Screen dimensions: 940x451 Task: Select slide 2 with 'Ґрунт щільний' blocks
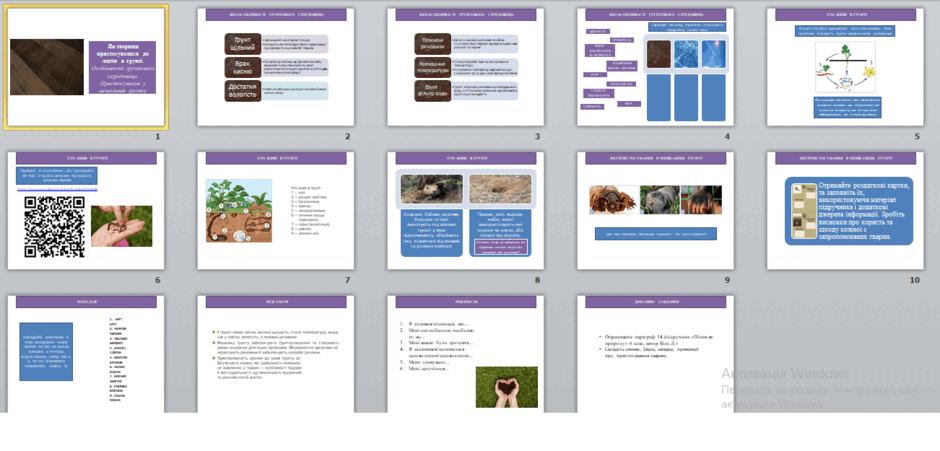tap(276, 67)
